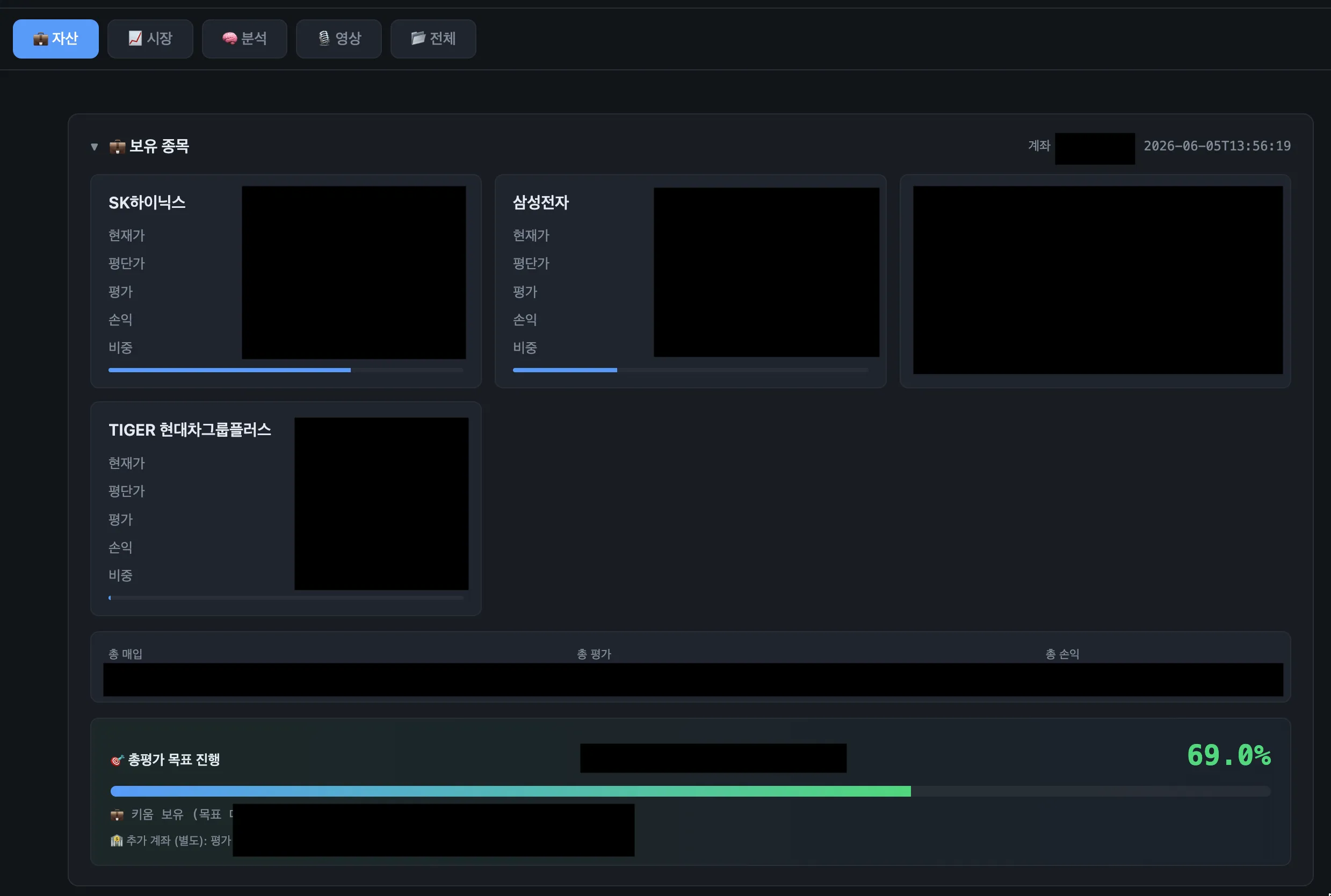Click 현재가 label in the TIGER 현대차그룹플러스 card
This screenshot has height=896, width=1331.
pos(126,463)
